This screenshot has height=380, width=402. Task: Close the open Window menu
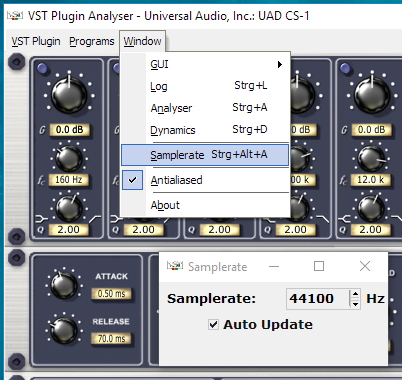click(x=142, y=41)
